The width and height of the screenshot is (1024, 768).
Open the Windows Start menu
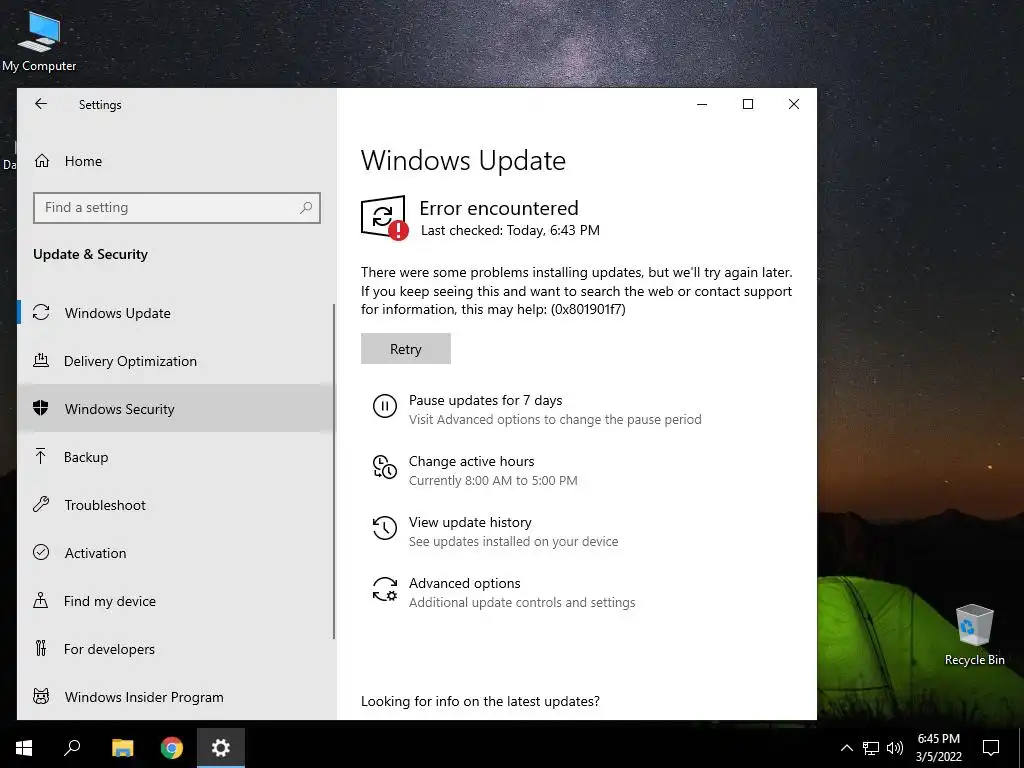click(x=24, y=748)
